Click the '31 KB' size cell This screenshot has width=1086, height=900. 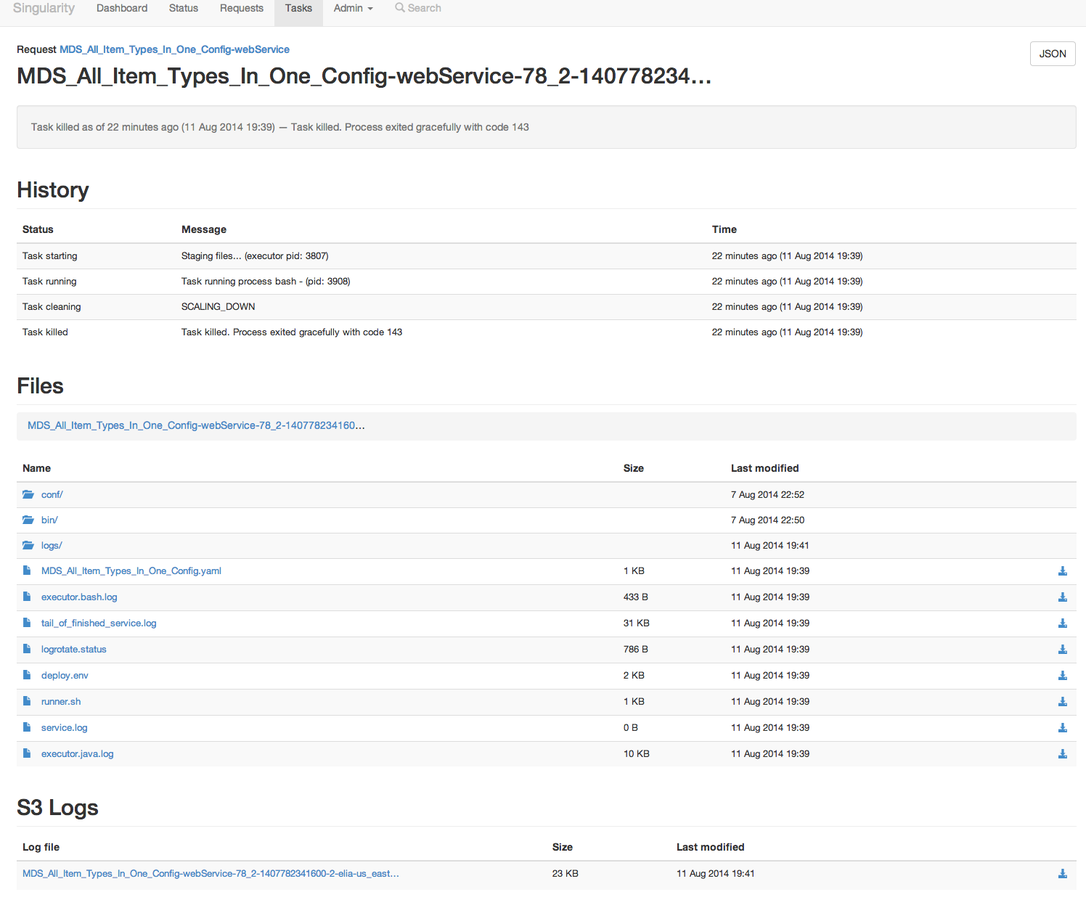636,623
